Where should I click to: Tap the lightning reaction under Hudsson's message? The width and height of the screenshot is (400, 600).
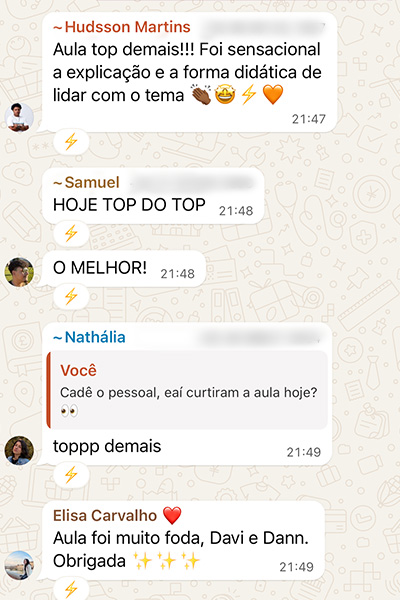point(71,142)
